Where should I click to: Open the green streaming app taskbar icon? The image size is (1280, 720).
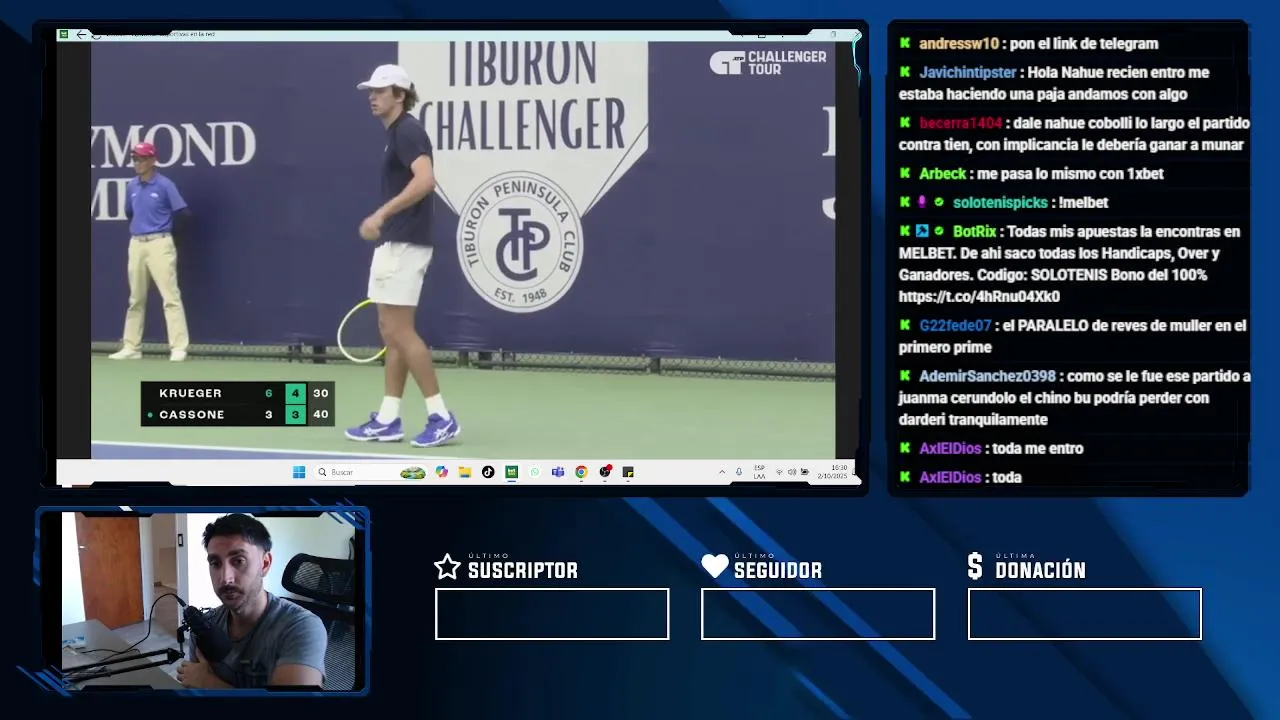(x=511, y=472)
